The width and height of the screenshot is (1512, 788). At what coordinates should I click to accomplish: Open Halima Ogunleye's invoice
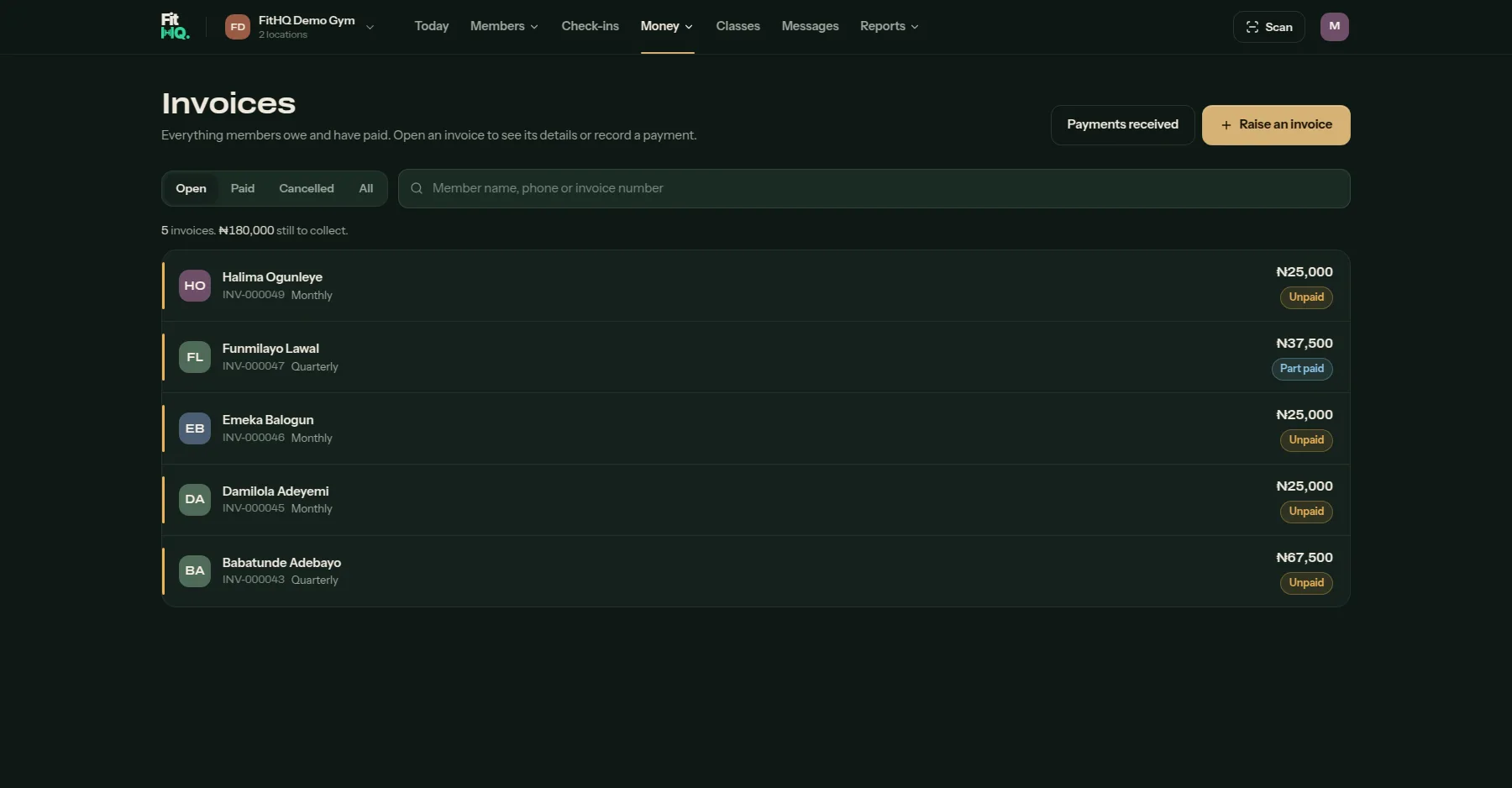pyautogui.click(x=756, y=286)
